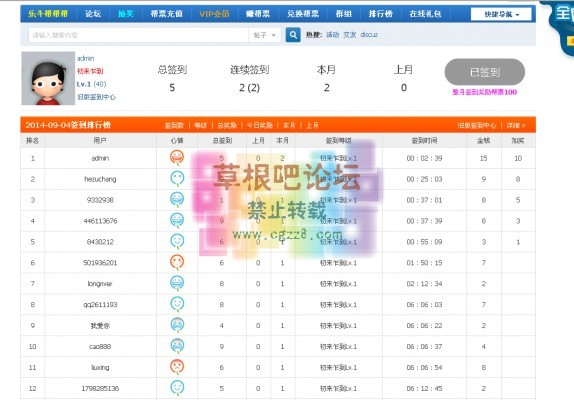
Task: Click the blue search magnifier button
Action: click(x=293, y=35)
